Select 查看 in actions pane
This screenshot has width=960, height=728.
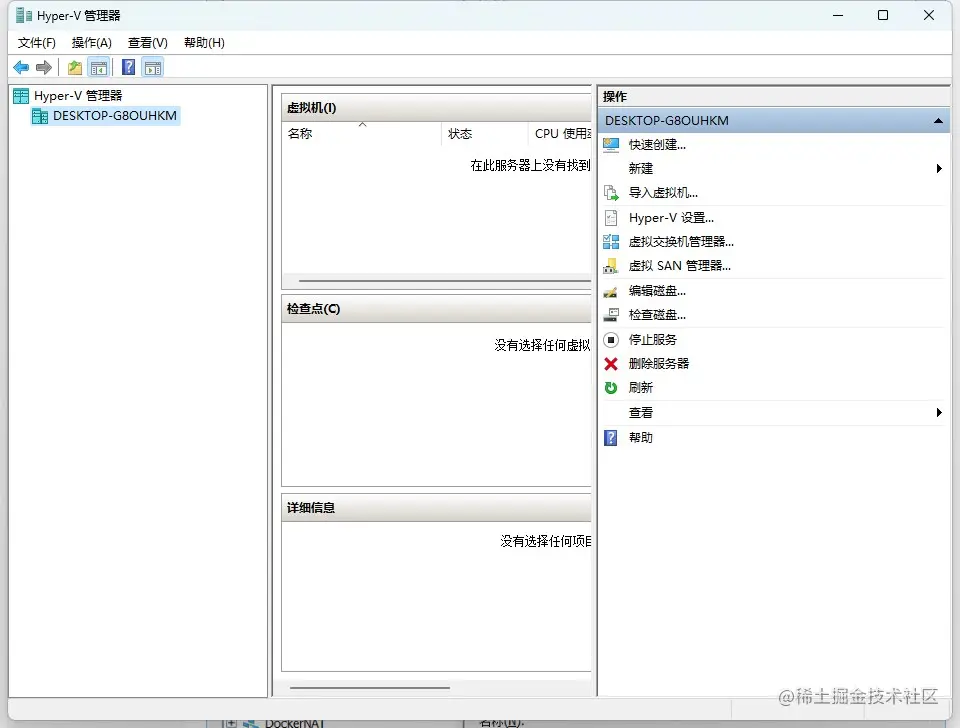(x=641, y=413)
